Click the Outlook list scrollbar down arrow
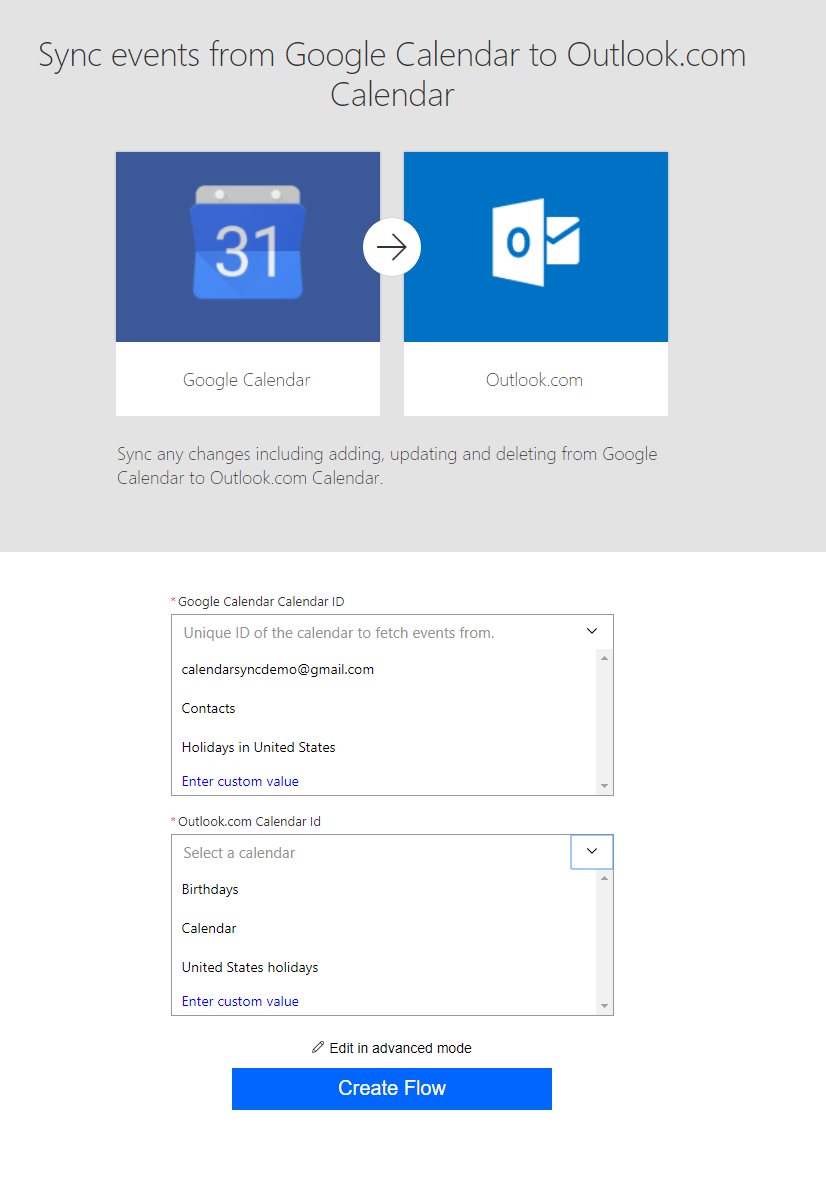The image size is (826, 1184). (604, 1005)
